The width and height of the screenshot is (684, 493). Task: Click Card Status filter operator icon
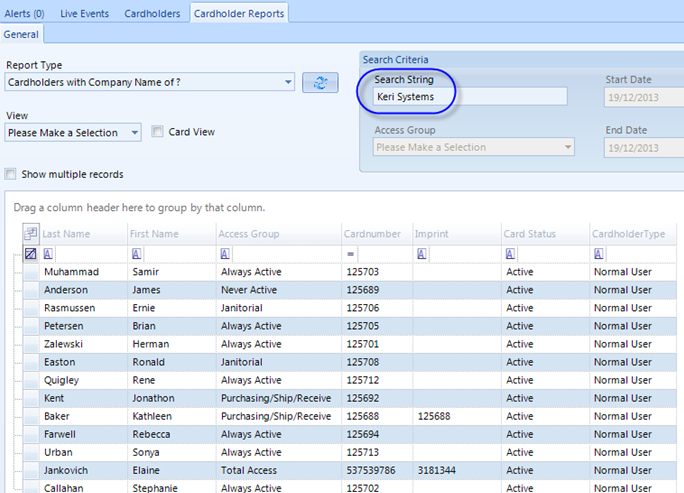click(510, 254)
